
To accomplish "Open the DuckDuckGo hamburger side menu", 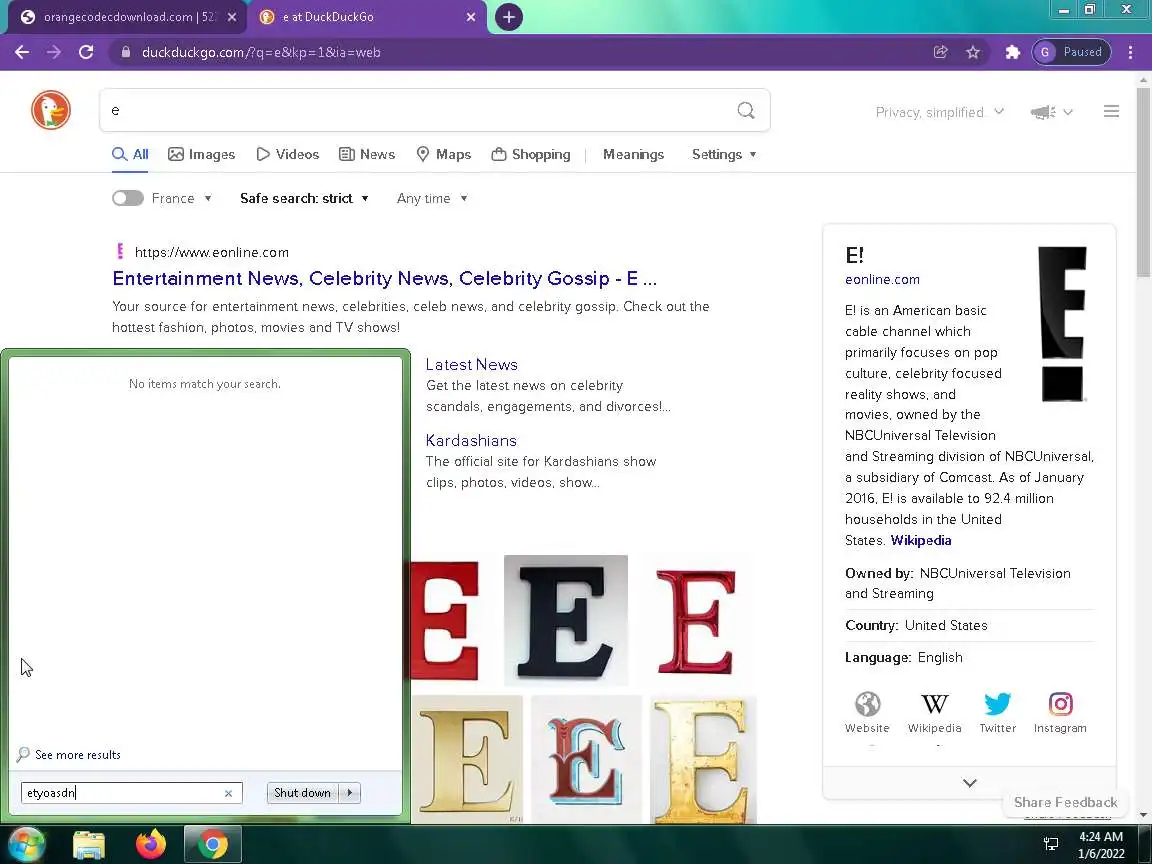I will pyautogui.click(x=1111, y=111).
